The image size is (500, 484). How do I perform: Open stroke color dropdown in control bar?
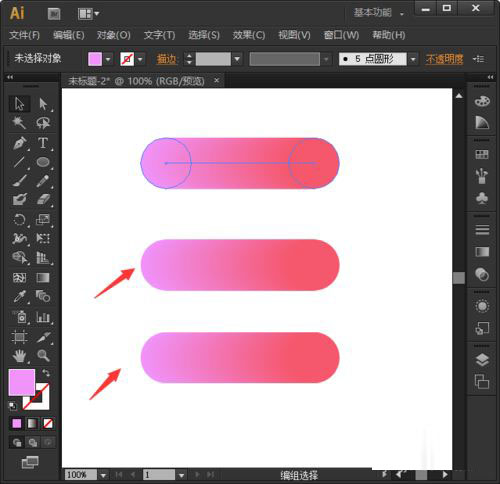pyautogui.click(x=140, y=59)
